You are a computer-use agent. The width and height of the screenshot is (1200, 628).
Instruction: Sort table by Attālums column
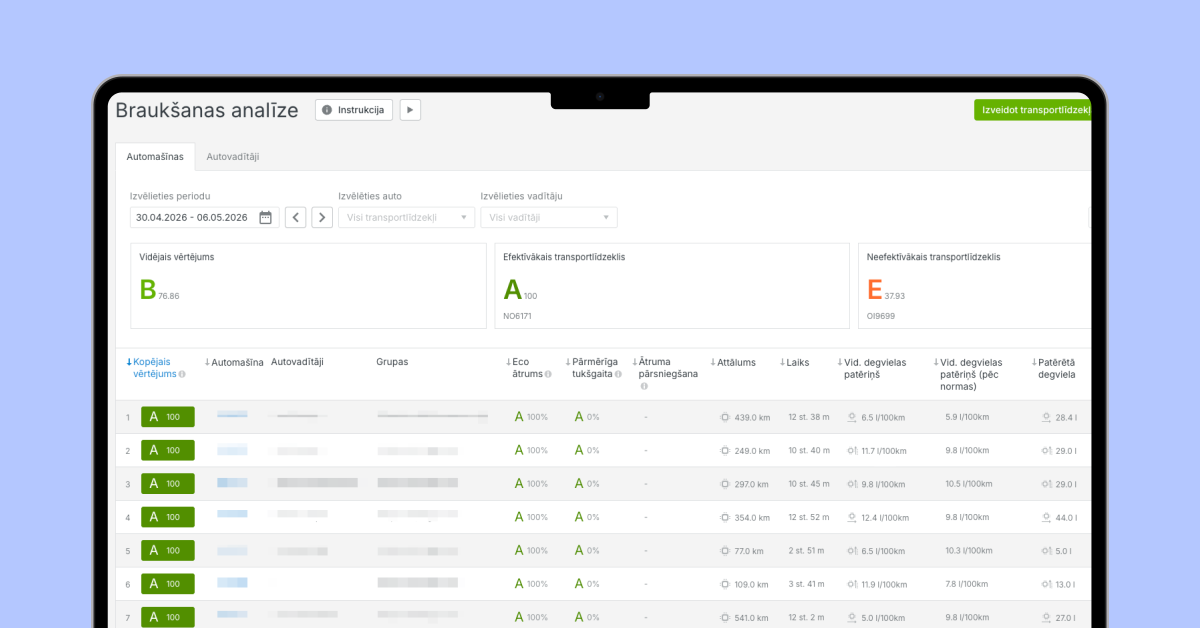pyautogui.click(x=733, y=362)
